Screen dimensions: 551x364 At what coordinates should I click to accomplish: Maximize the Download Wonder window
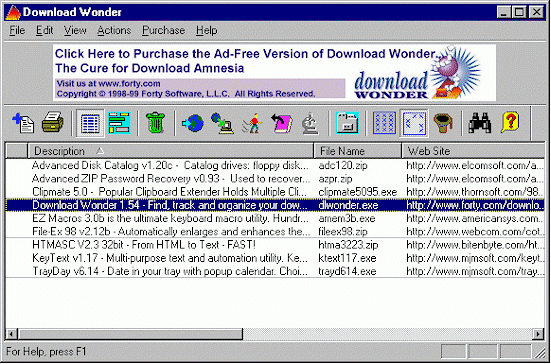(x=519, y=13)
